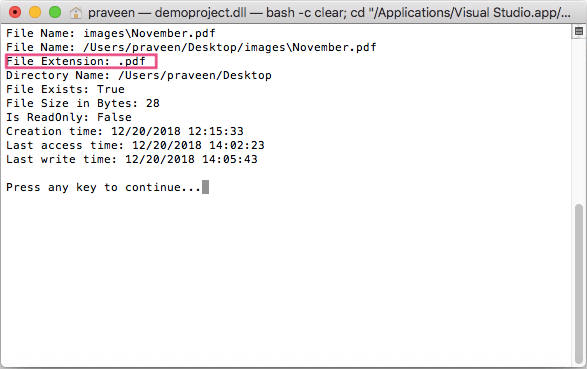This screenshot has height=369, width=587.
Task: Click the 'Last write time' output line
Action: 132,159
